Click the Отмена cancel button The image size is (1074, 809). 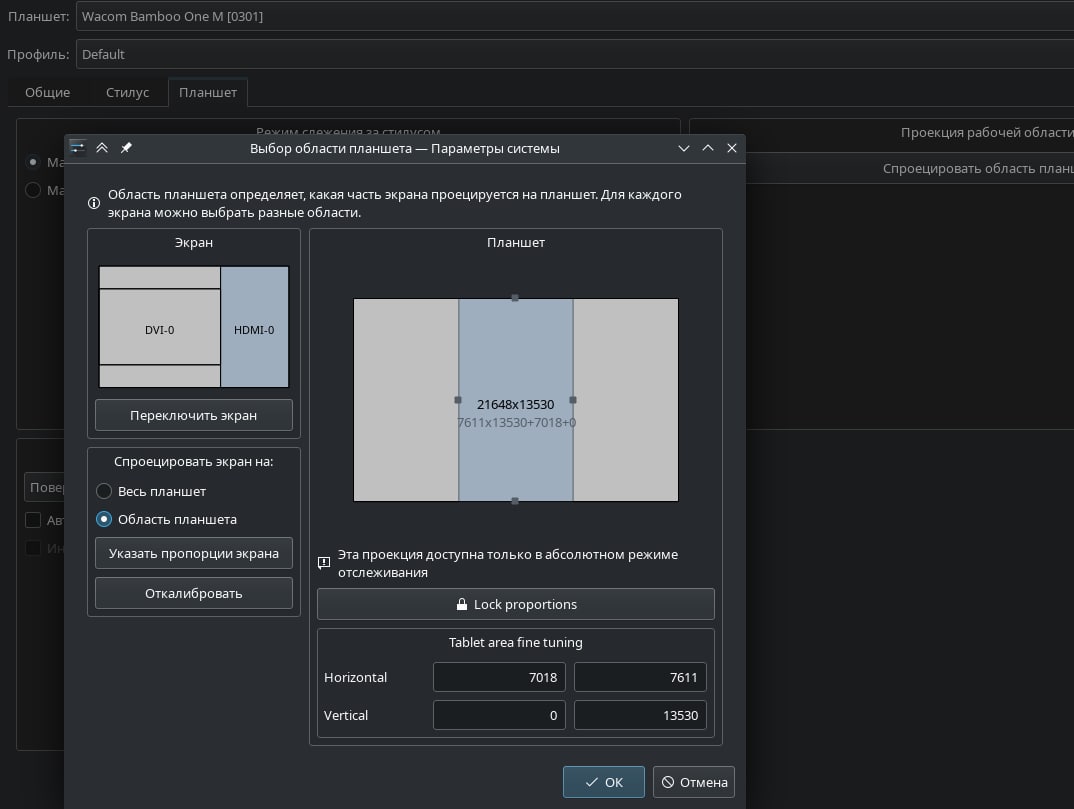point(694,782)
